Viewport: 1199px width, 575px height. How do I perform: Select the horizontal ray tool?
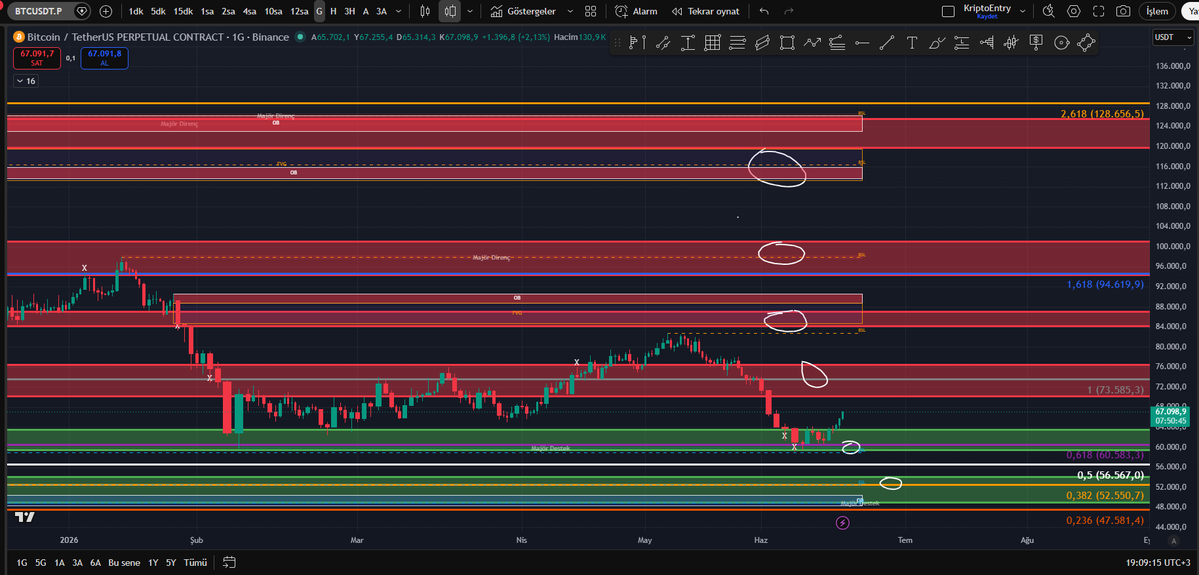click(863, 43)
